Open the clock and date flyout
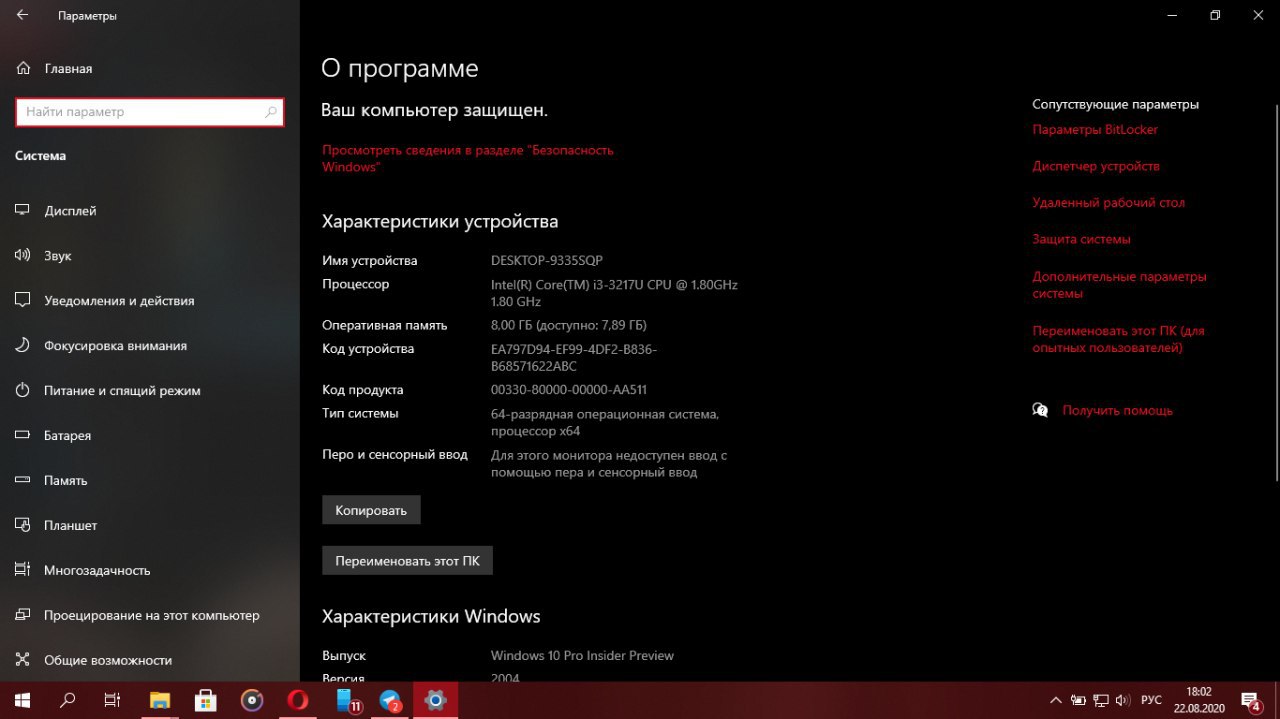 click(x=1198, y=700)
